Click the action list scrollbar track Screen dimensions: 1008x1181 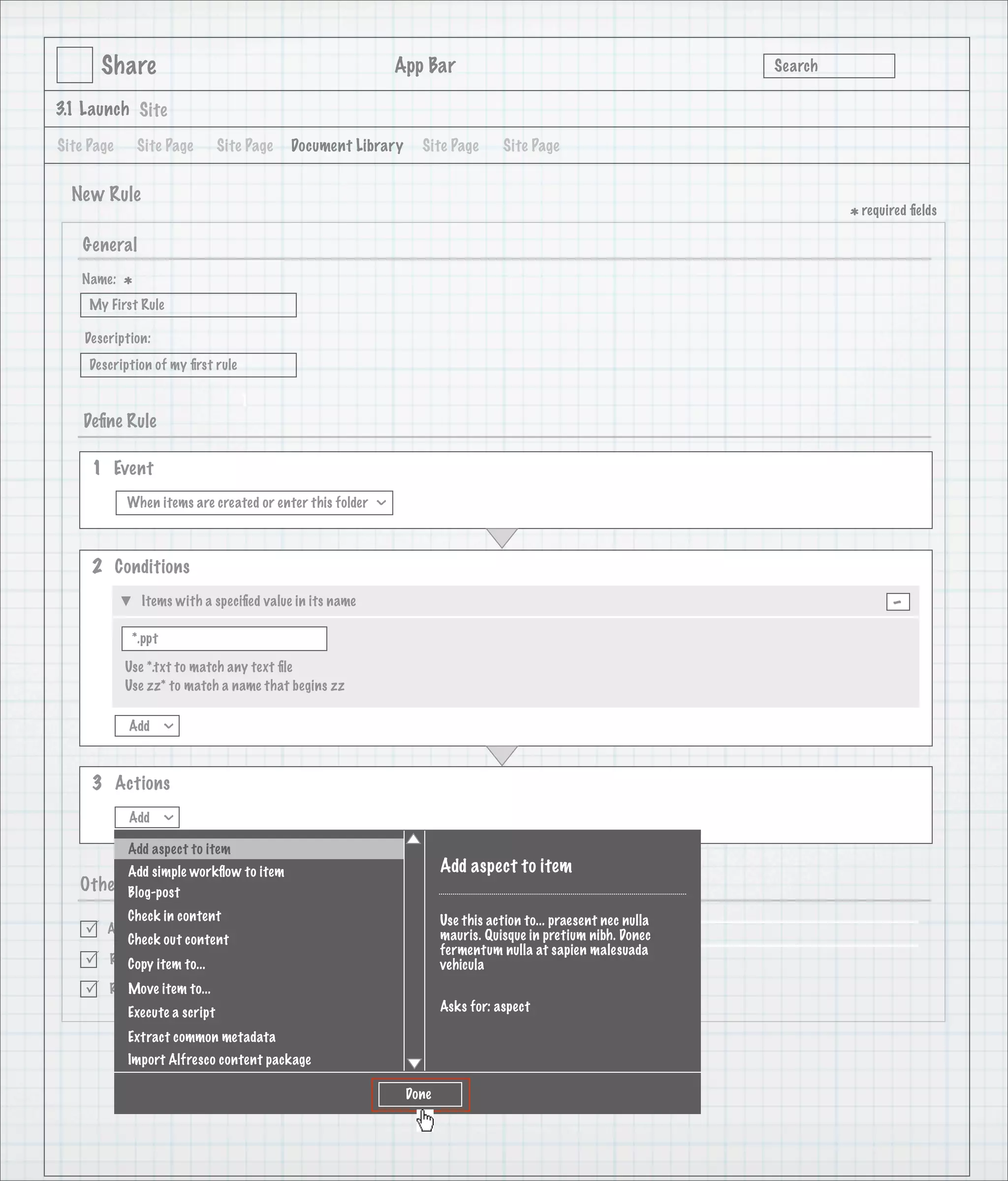(414, 952)
